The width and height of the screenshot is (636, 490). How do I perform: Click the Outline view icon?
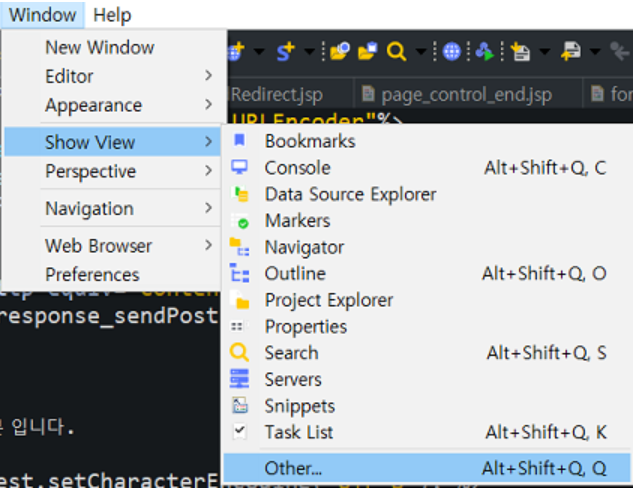(239, 273)
